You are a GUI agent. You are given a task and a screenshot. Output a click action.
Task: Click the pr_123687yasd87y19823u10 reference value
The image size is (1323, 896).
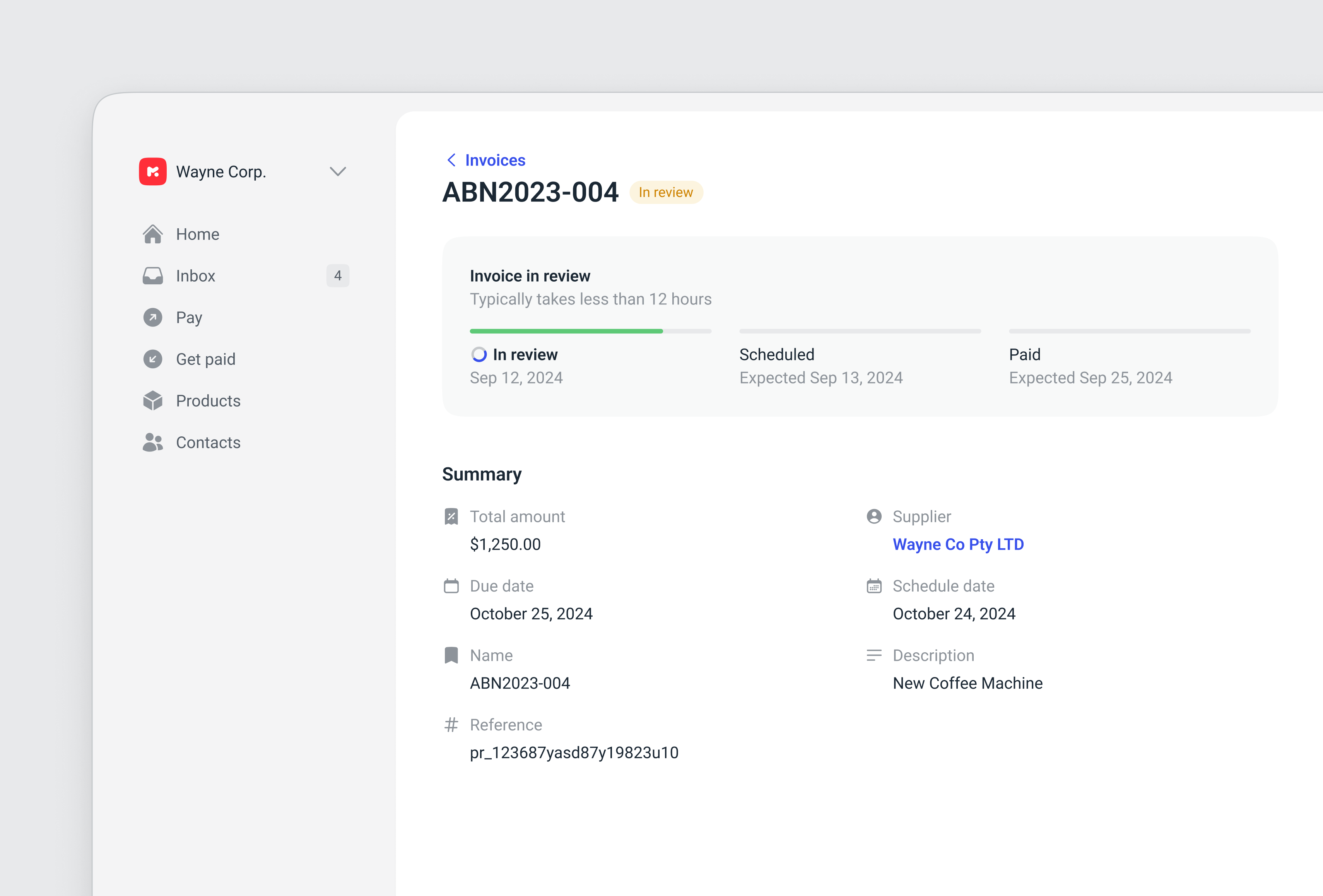[574, 752]
